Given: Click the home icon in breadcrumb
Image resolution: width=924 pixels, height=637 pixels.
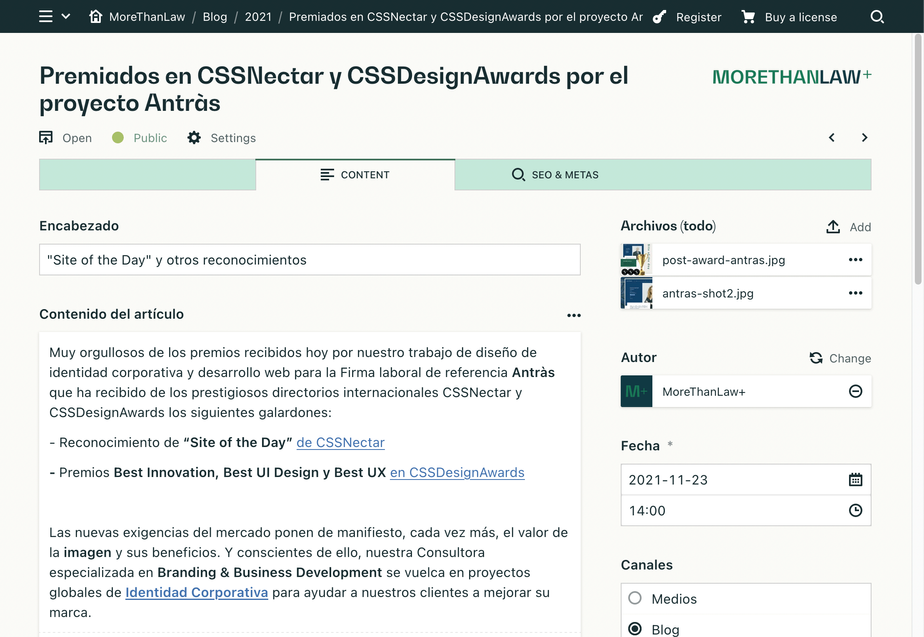Looking at the screenshot, I should [x=96, y=17].
